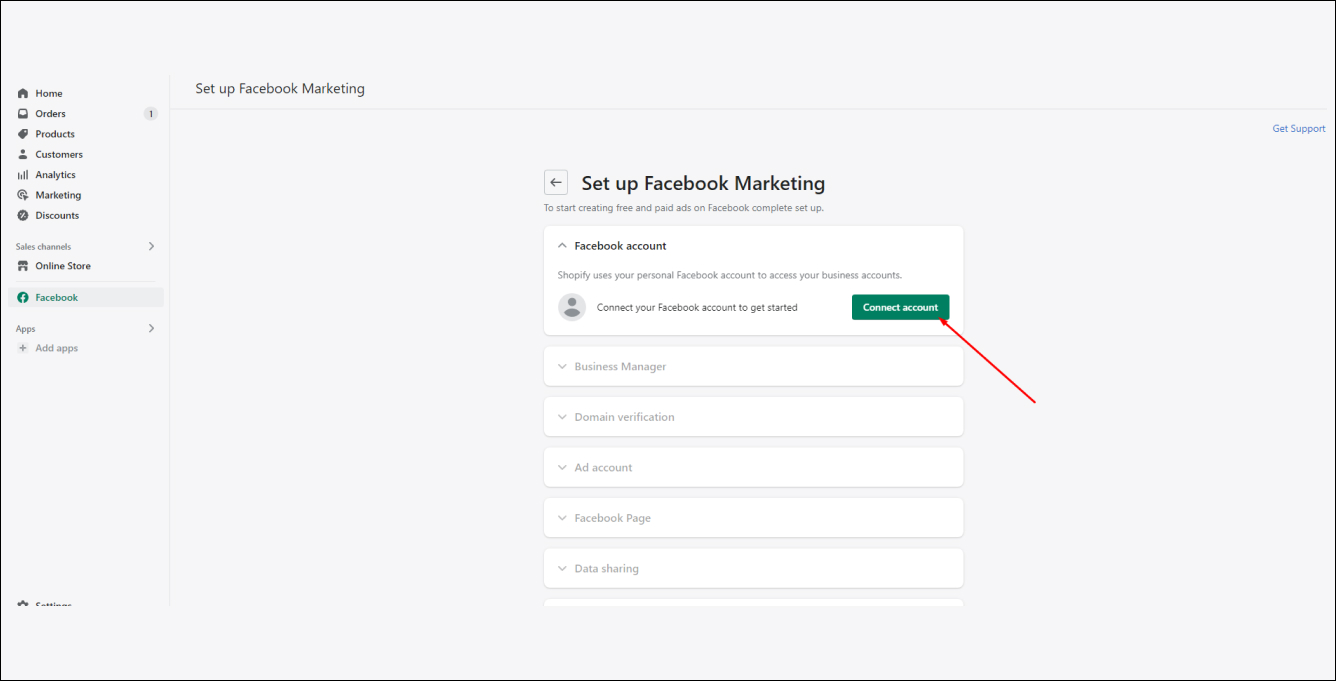Click the Products tag icon
This screenshot has height=681, width=1336.
tap(23, 134)
